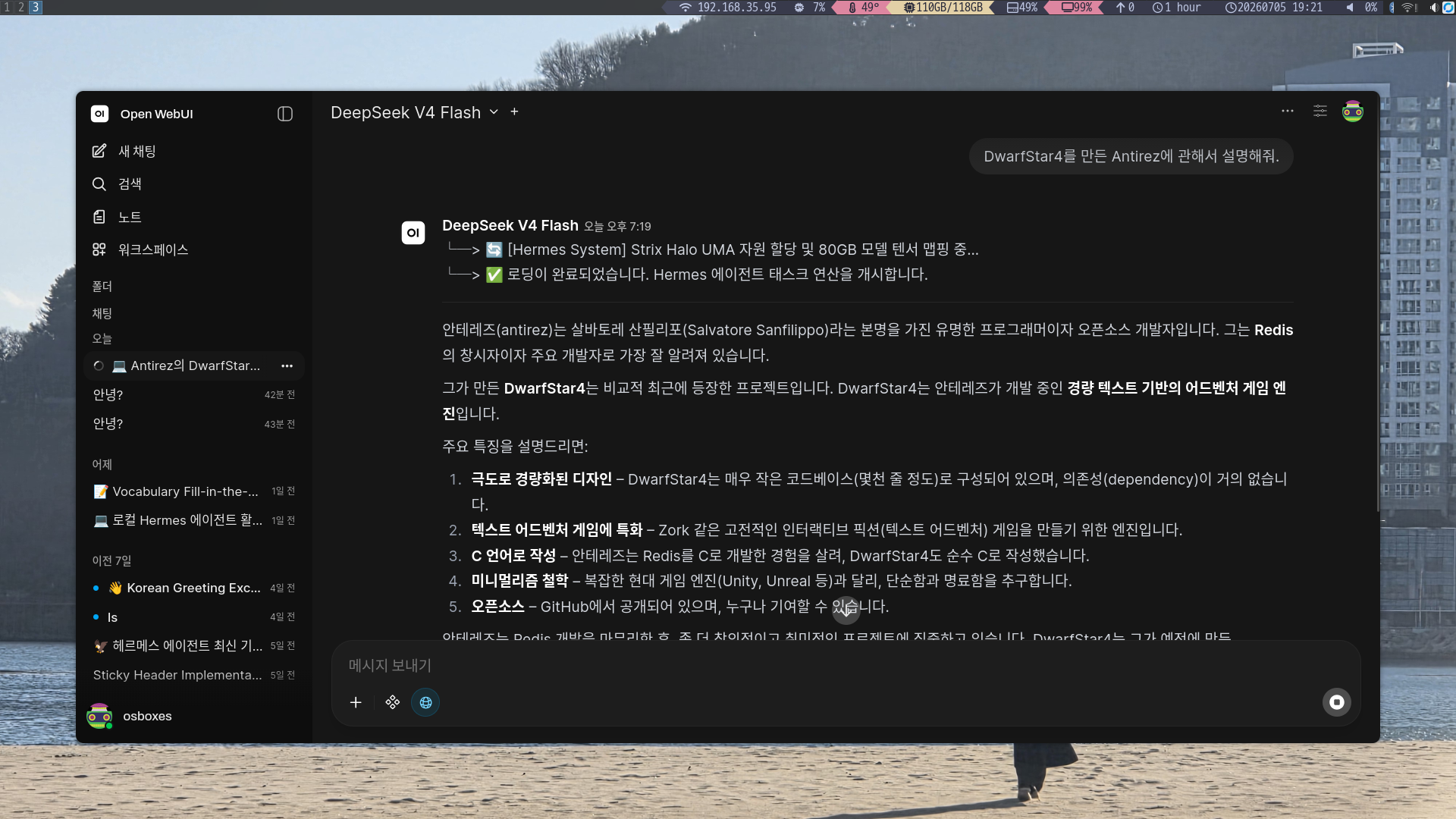Image resolution: width=1456 pixels, height=819 pixels.
Task: Click the message input field 메시지 보내기
Action: [846, 665]
